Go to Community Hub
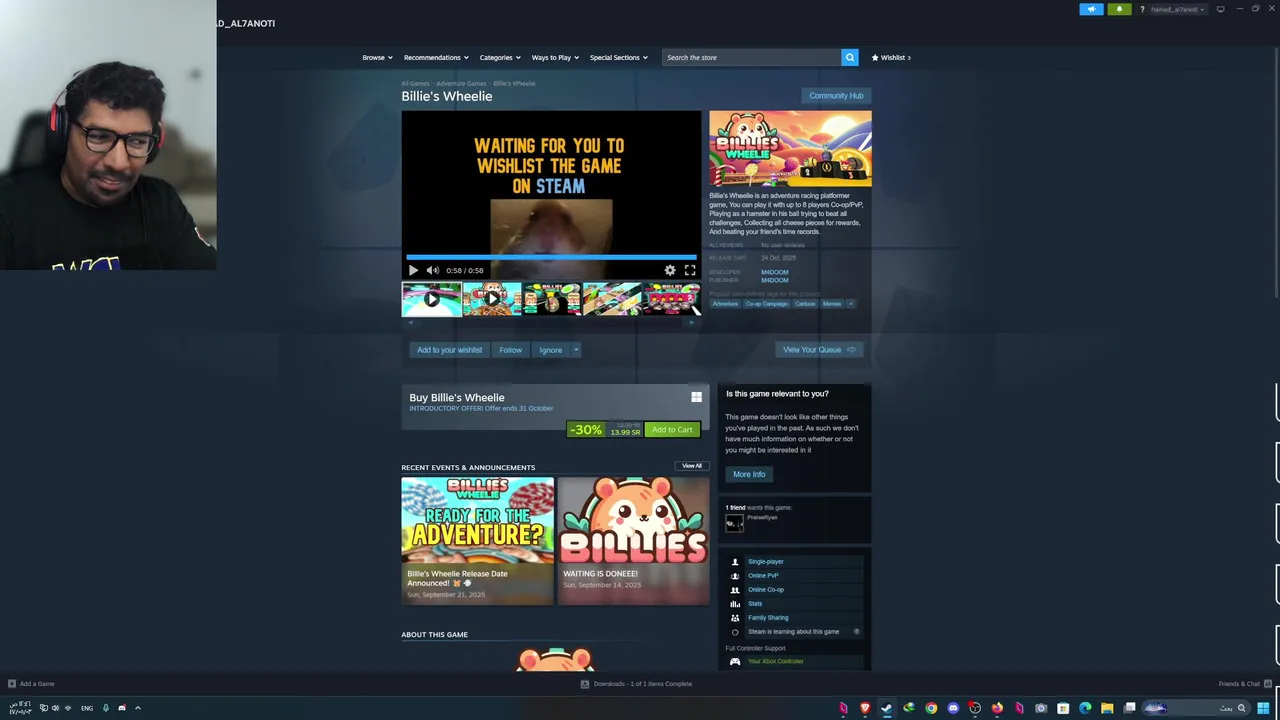Image resolution: width=1280 pixels, height=720 pixels. tap(836, 96)
